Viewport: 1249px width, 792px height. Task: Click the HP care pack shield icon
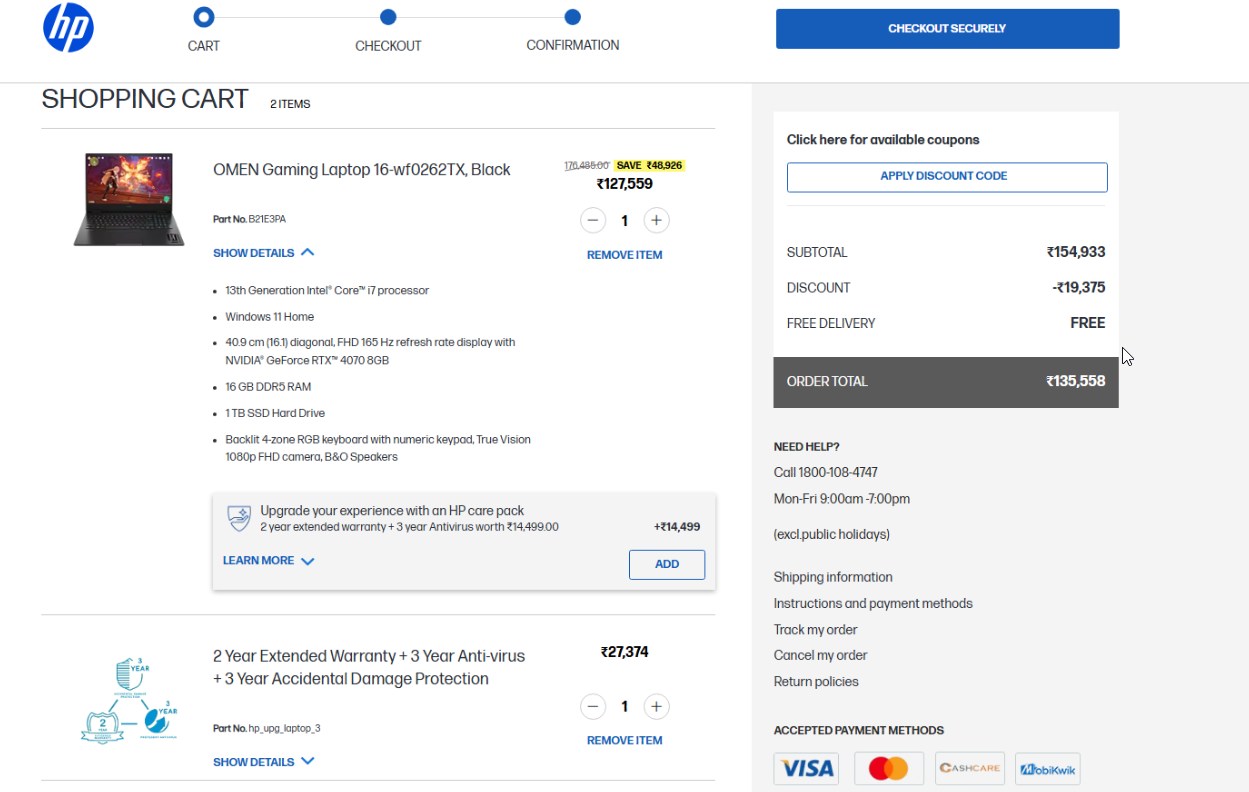pyautogui.click(x=239, y=518)
